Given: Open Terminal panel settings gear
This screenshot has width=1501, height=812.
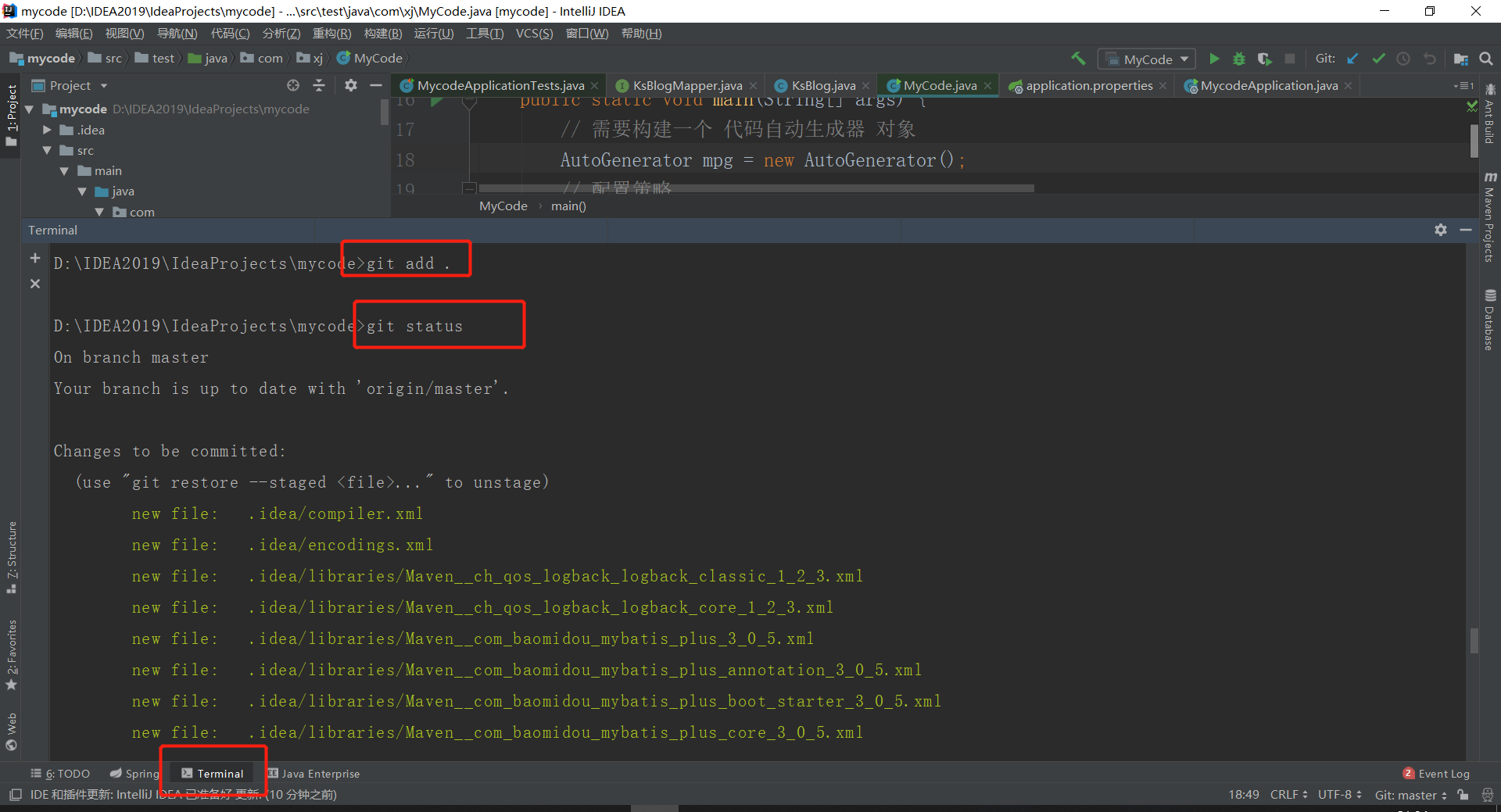Looking at the screenshot, I should coord(1441,230).
